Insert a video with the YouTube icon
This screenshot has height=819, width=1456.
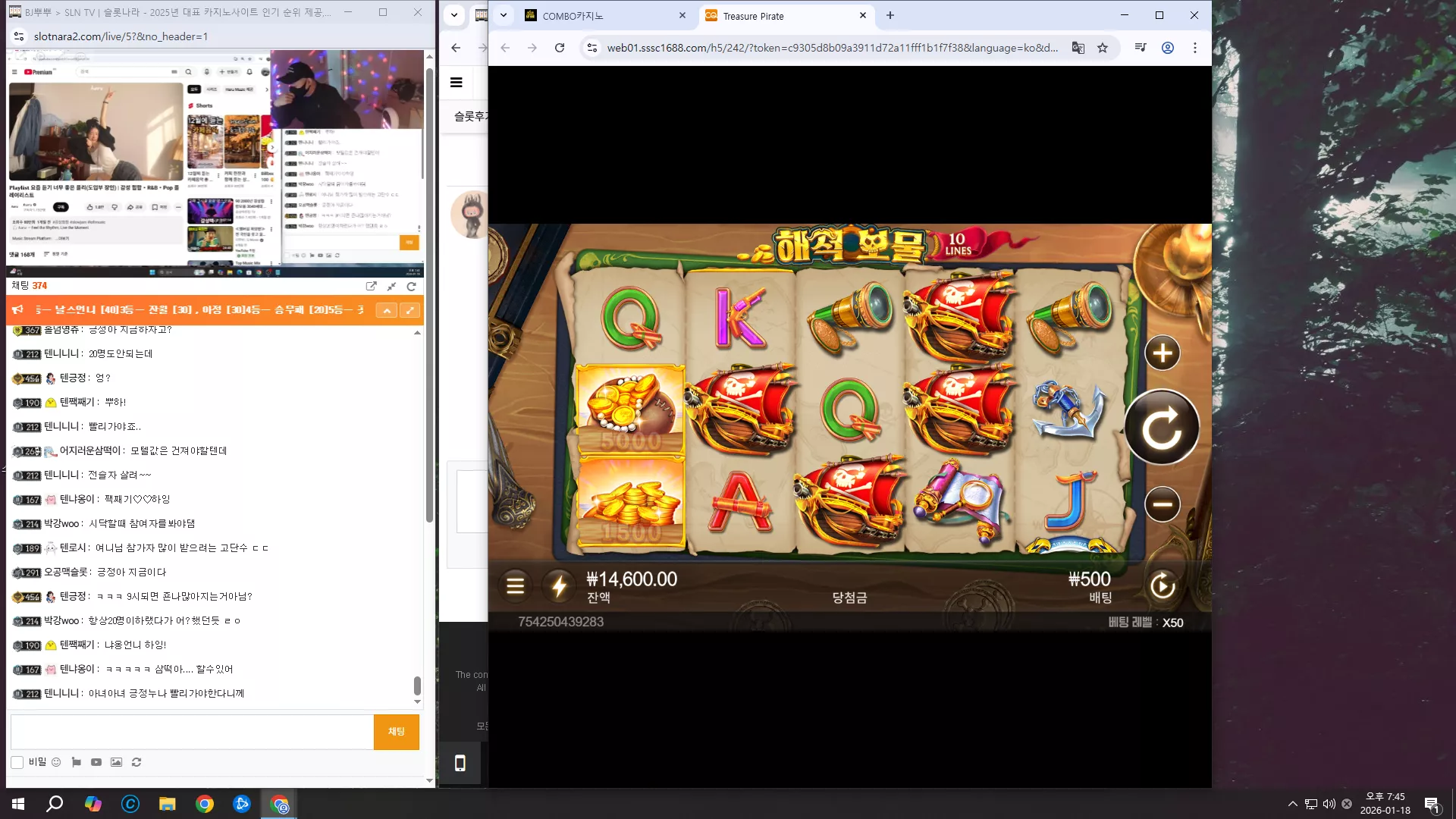(x=96, y=762)
